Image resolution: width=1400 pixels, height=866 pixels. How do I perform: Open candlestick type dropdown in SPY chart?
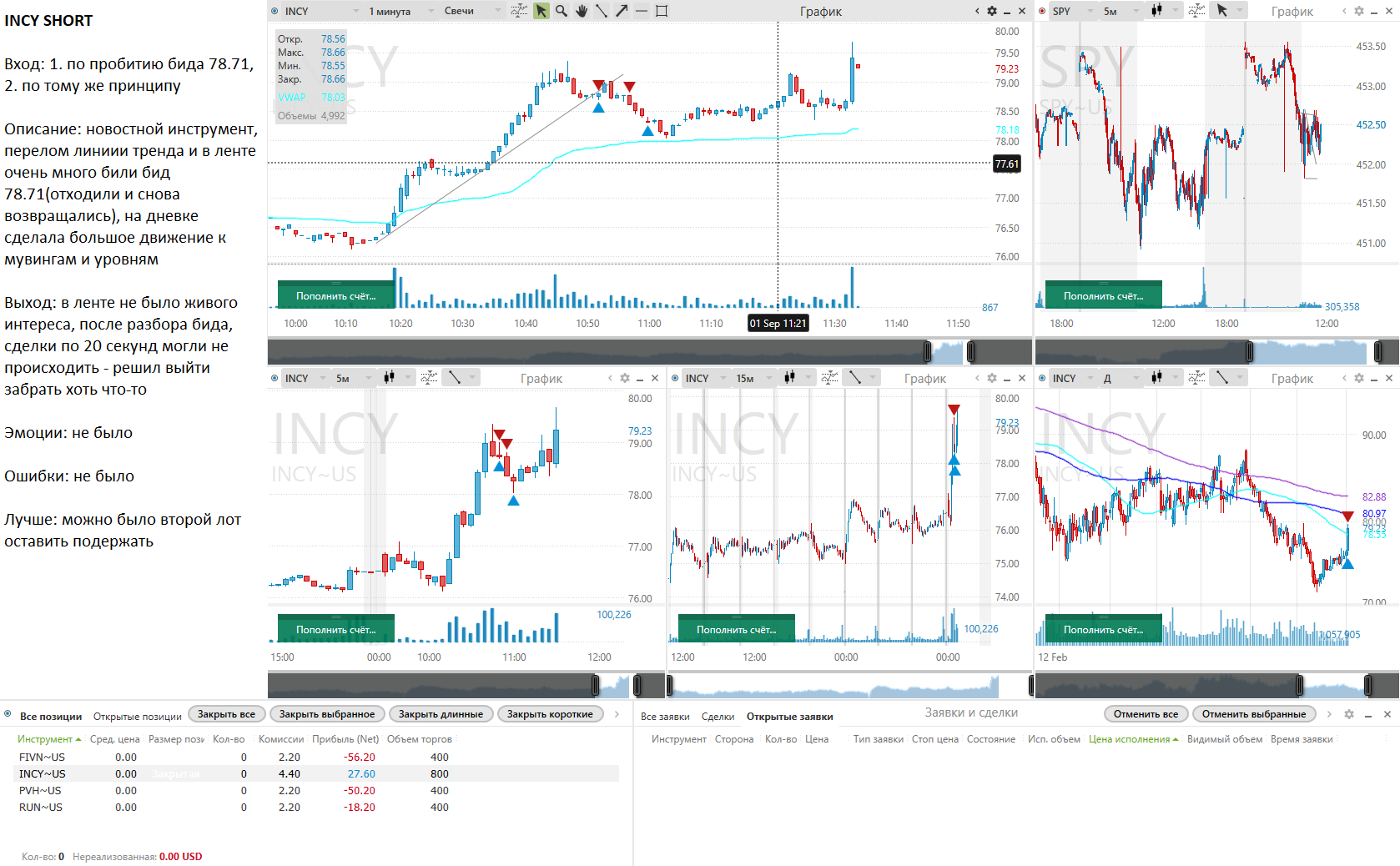pyautogui.click(x=1166, y=11)
